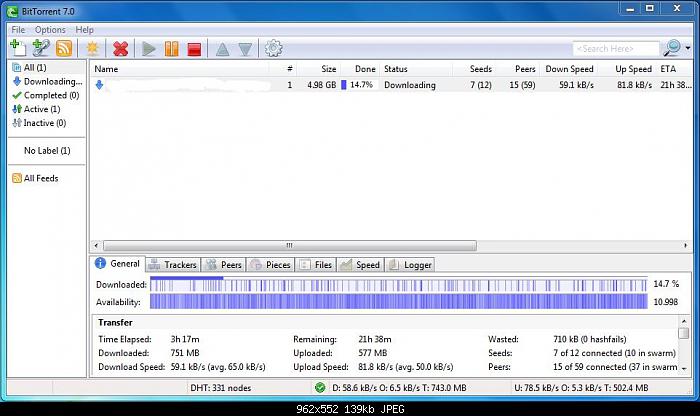Remove torrent with red X icon

[x=121, y=48]
